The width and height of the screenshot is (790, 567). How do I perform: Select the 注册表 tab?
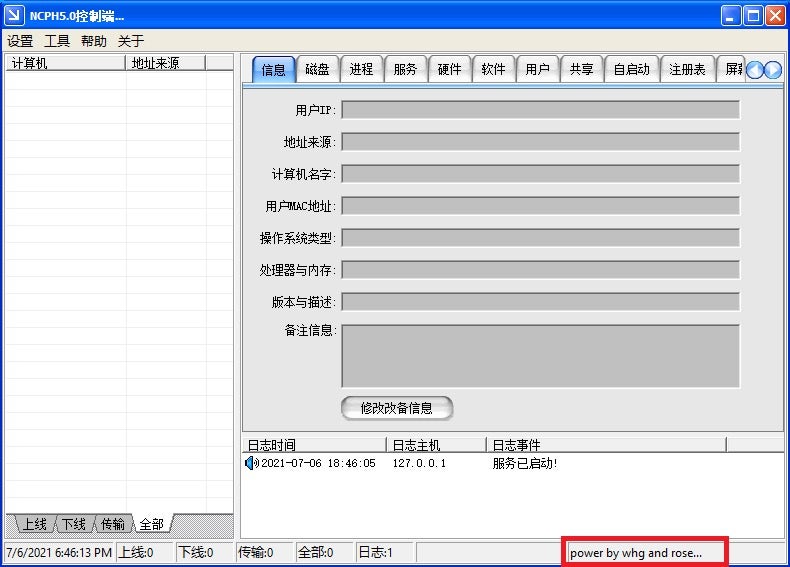(687, 69)
